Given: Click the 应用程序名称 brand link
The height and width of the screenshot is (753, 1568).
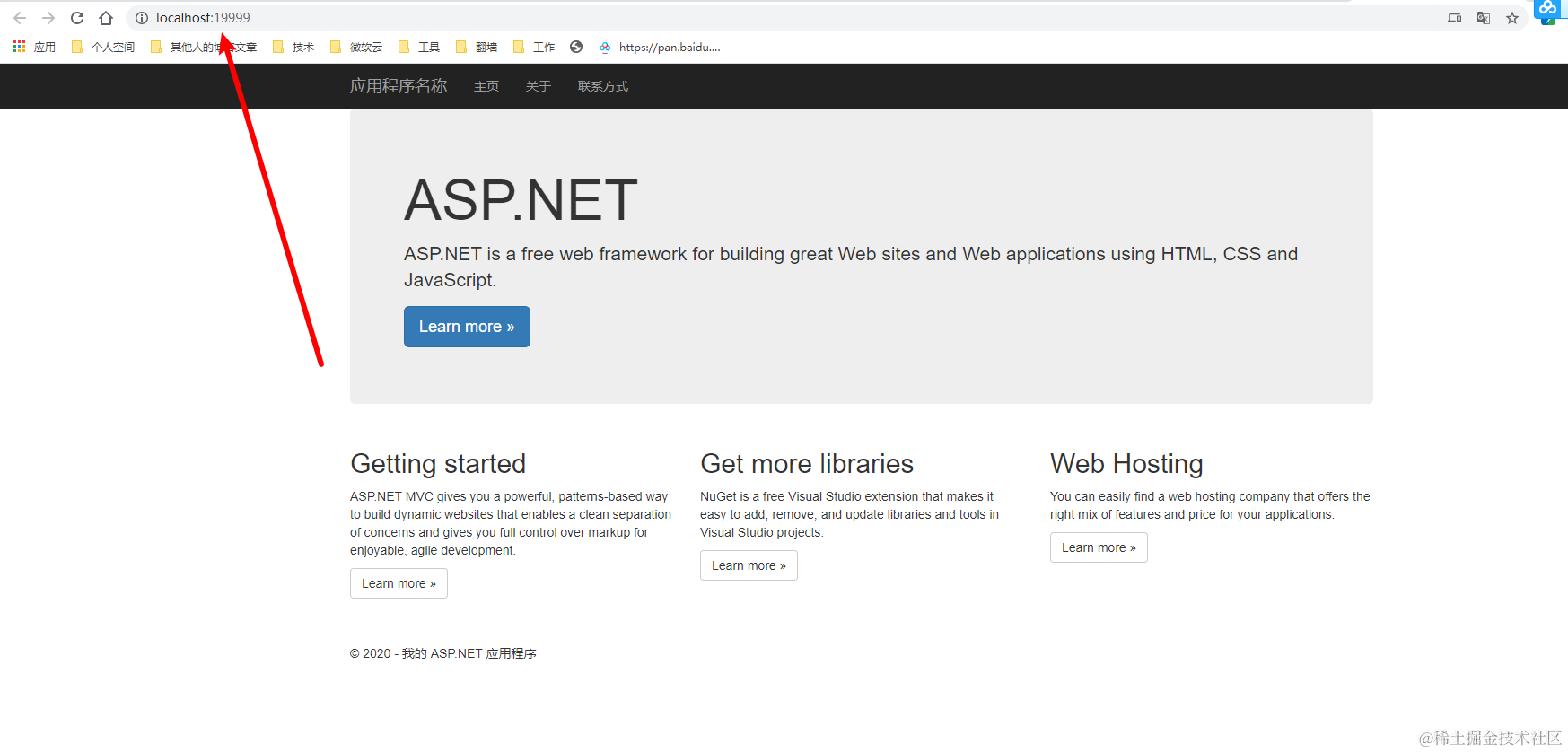Looking at the screenshot, I should (399, 86).
